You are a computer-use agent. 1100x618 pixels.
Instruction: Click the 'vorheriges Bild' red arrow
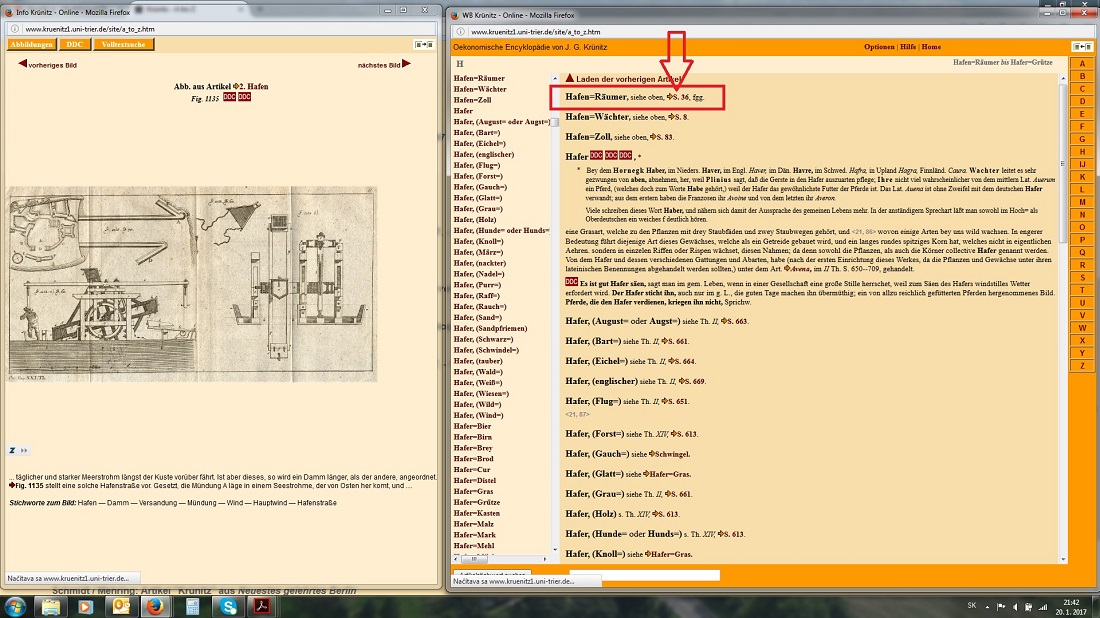click(23, 65)
